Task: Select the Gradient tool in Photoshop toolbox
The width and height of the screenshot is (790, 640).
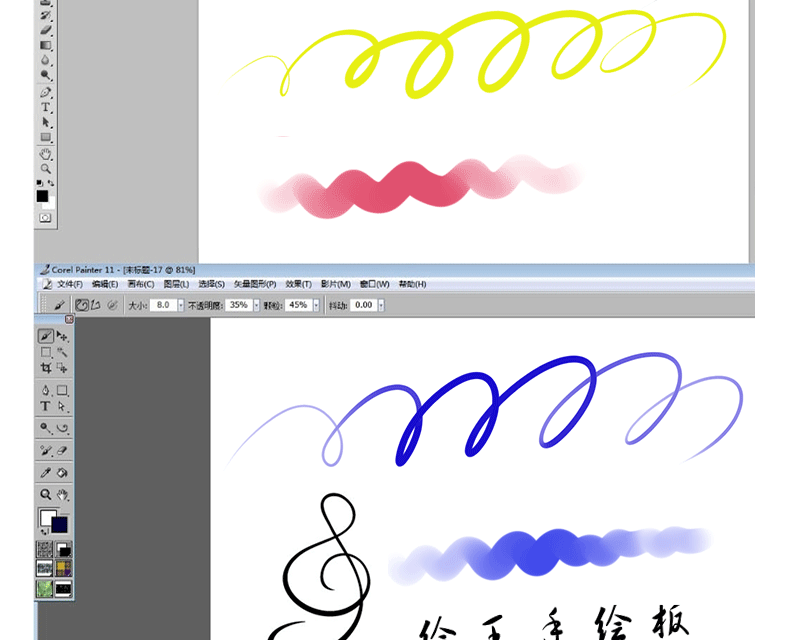Action: pos(45,45)
